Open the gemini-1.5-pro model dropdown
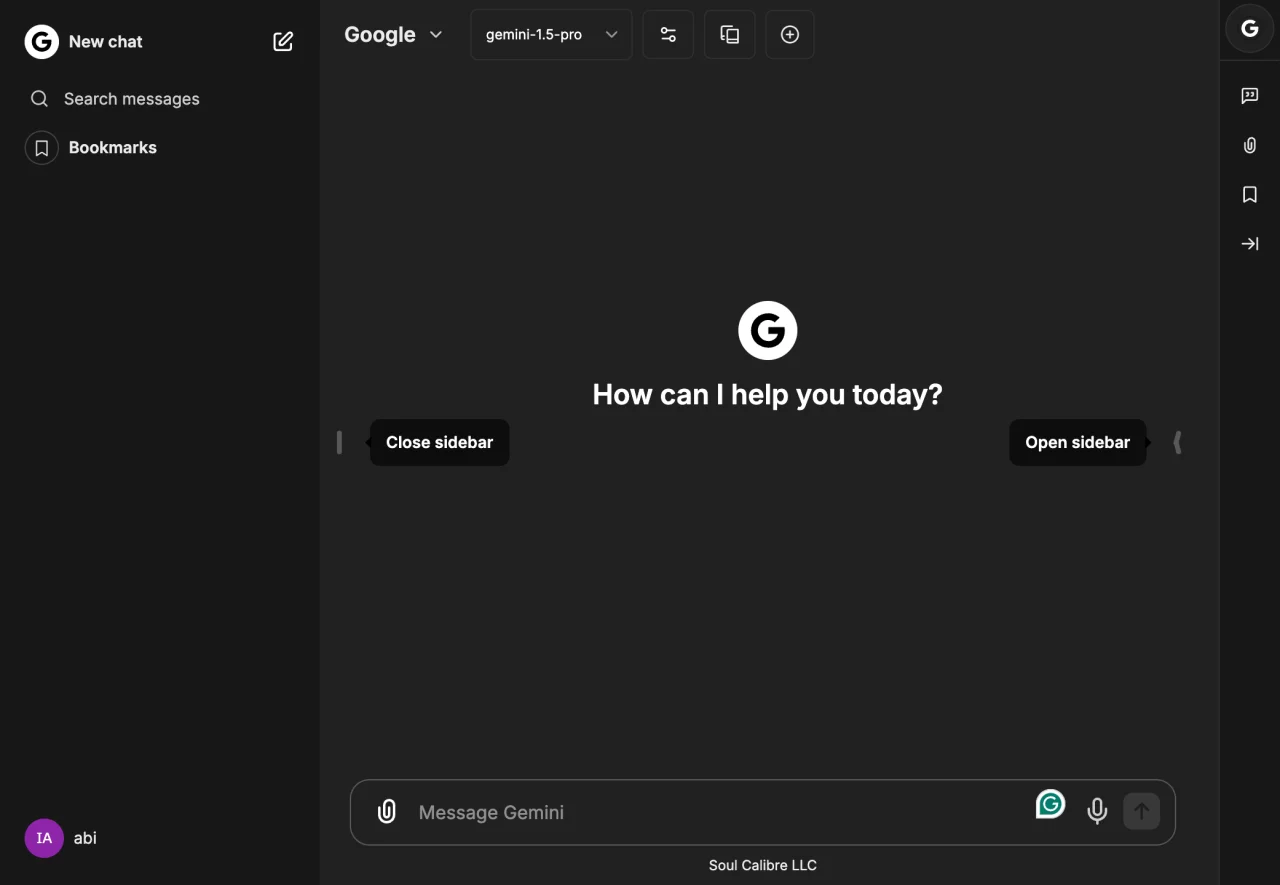 click(551, 34)
